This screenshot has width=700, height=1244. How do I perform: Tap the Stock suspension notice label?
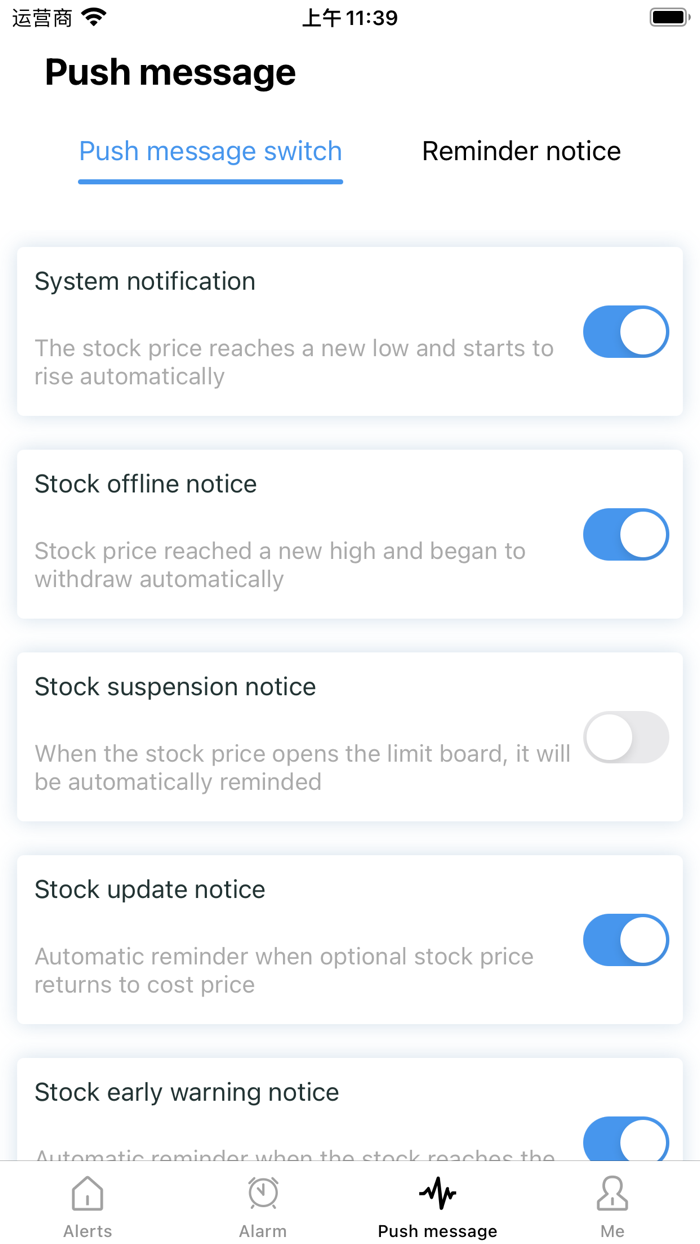point(175,686)
